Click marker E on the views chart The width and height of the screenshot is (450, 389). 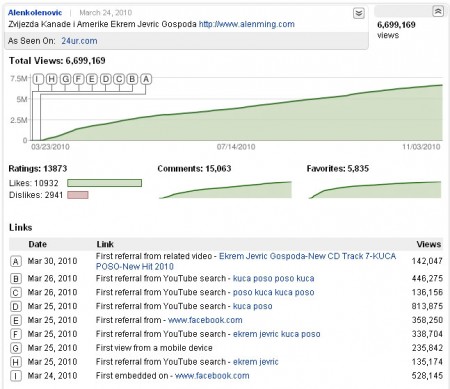(x=92, y=79)
